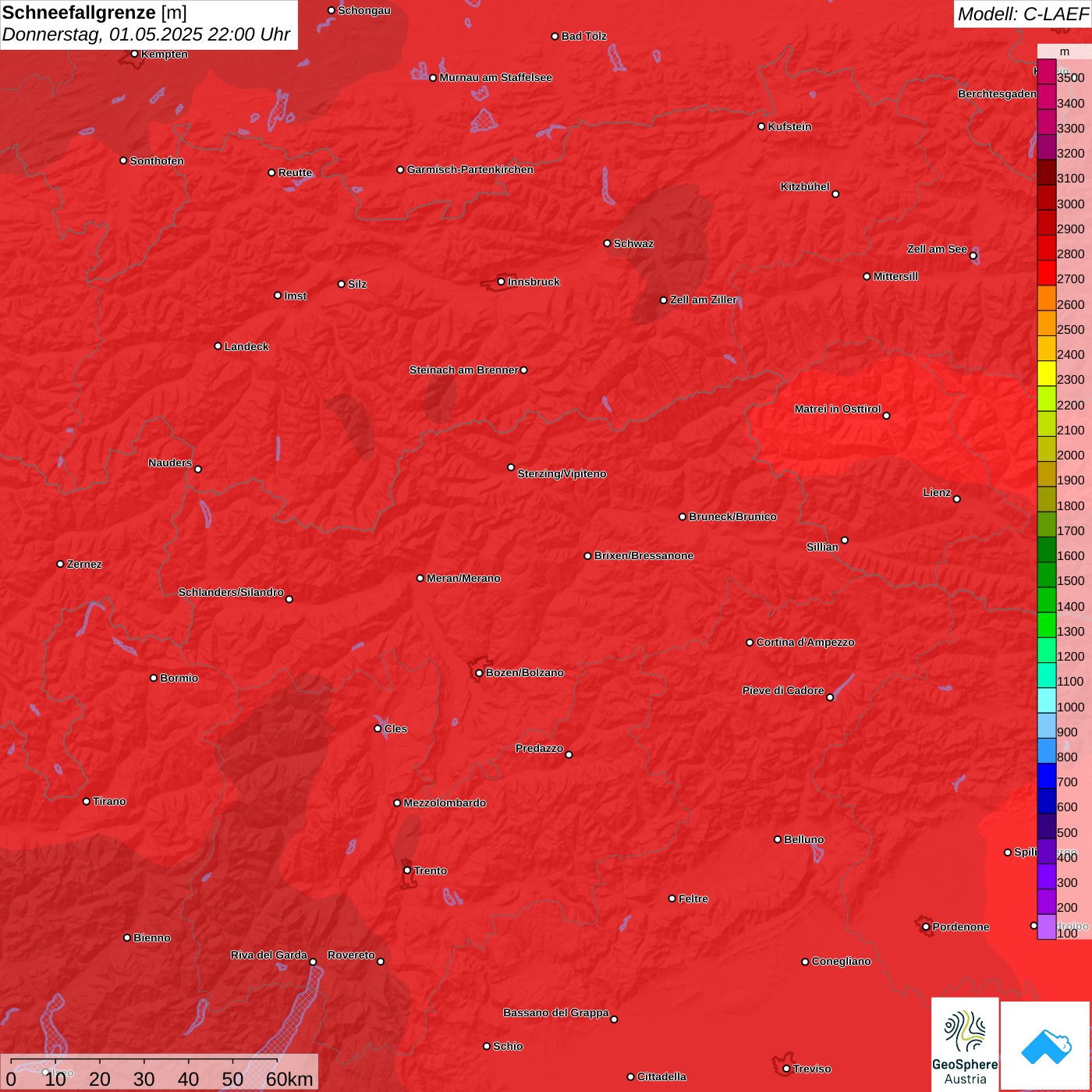Click the 'Mezzolombardo' map label
The width and height of the screenshot is (1092, 1092).
[445, 803]
